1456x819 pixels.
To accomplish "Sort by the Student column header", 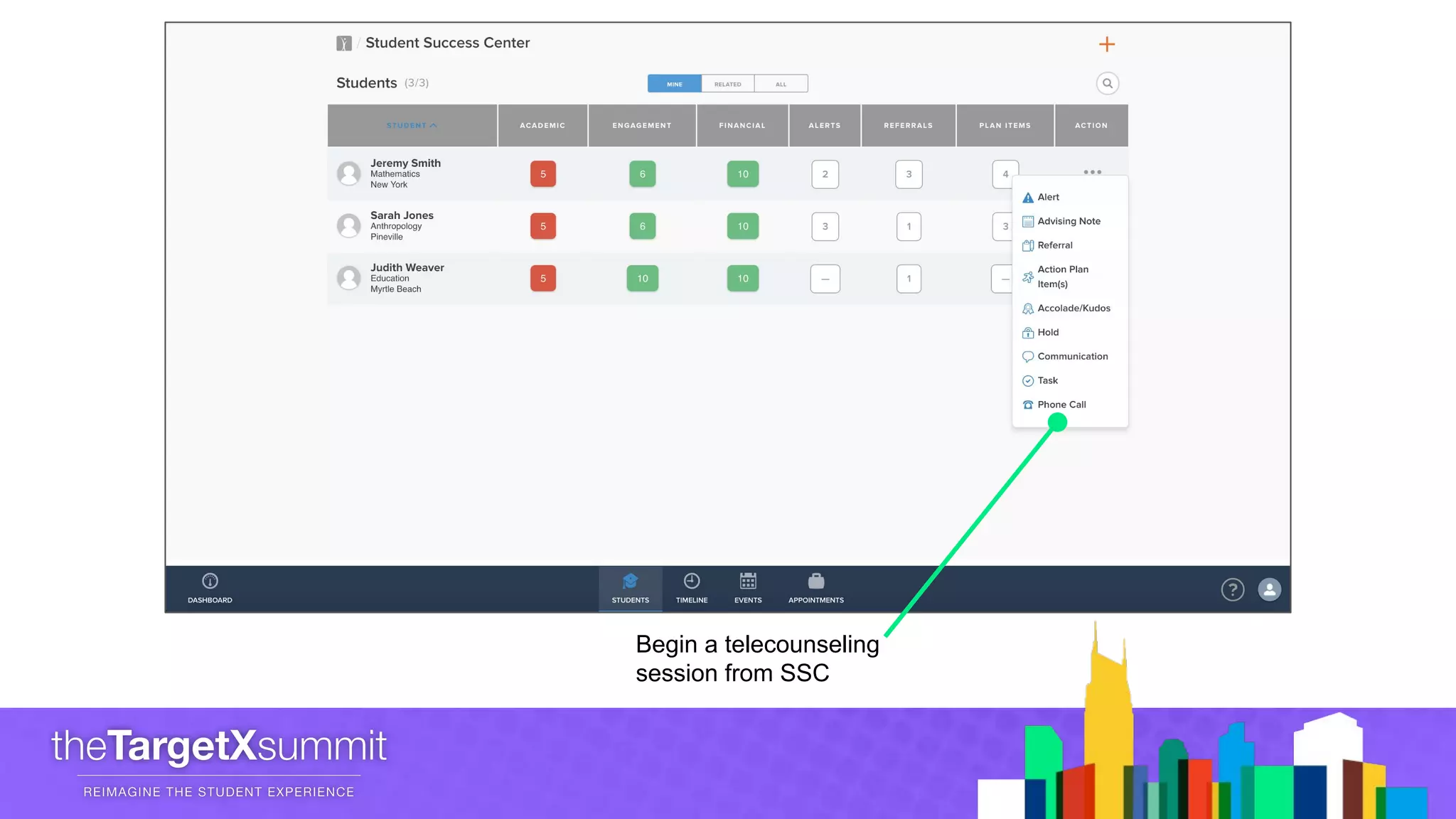I will click(x=412, y=126).
